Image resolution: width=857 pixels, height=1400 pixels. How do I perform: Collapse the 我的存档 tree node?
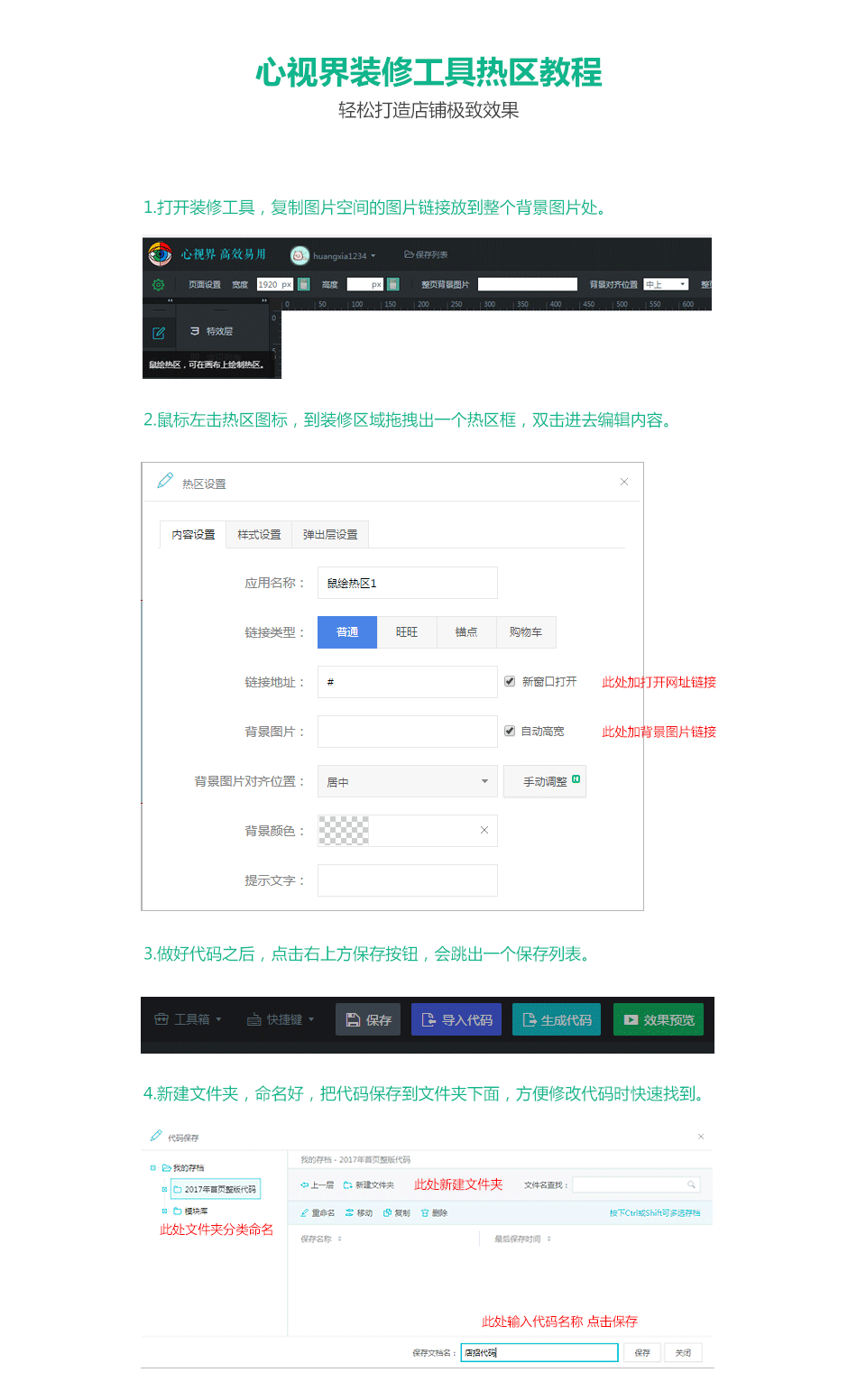coord(153,1167)
